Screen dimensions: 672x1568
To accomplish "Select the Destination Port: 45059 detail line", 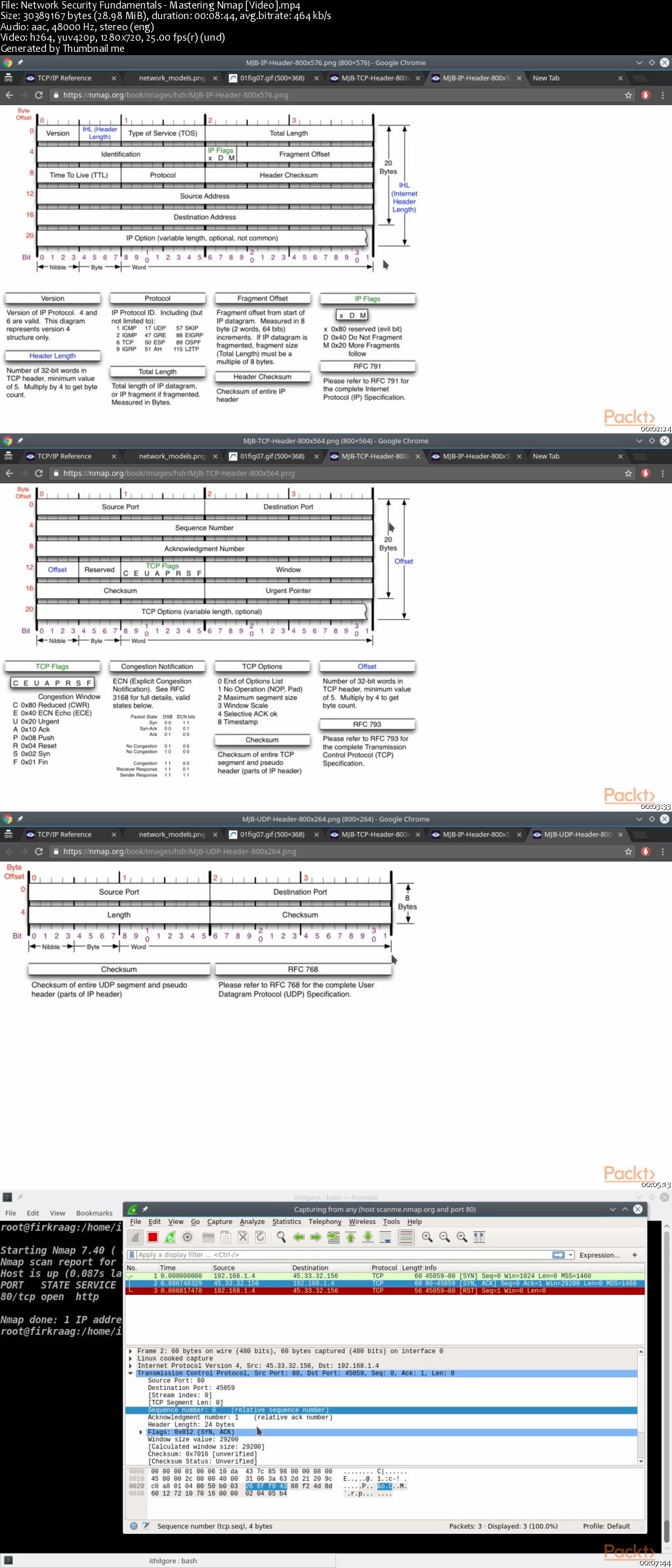I will (191, 1388).
